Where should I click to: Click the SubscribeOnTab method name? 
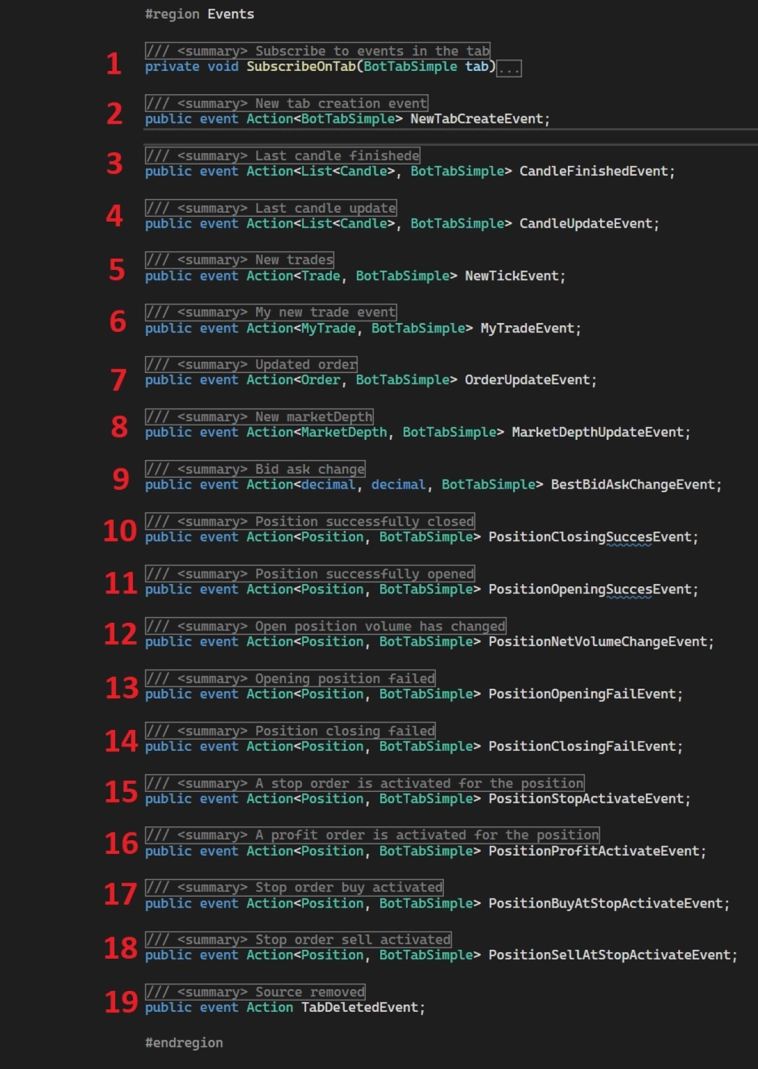pyautogui.click(x=301, y=67)
